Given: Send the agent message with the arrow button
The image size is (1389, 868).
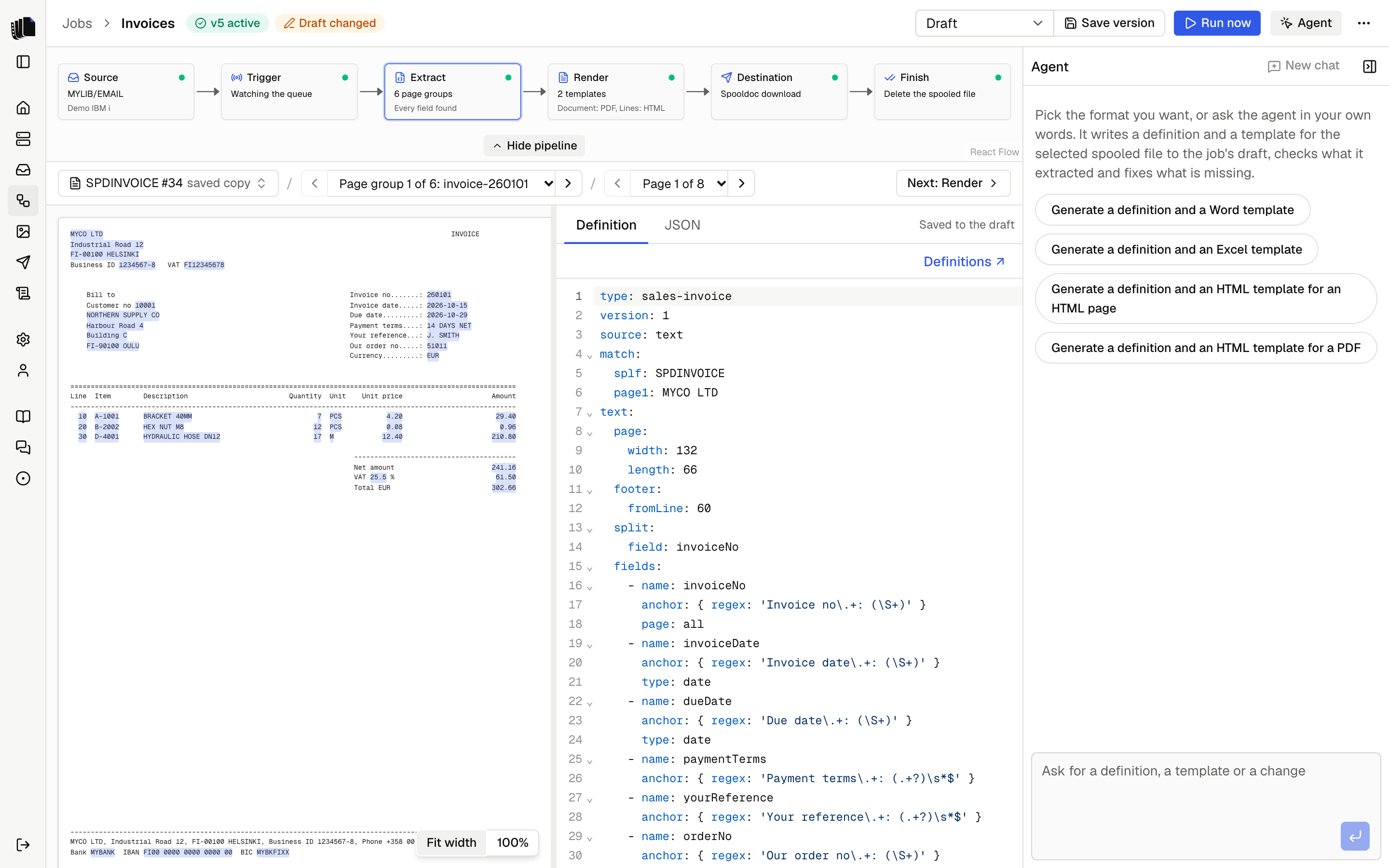Looking at the screenshot, I should pos(1355,836).
